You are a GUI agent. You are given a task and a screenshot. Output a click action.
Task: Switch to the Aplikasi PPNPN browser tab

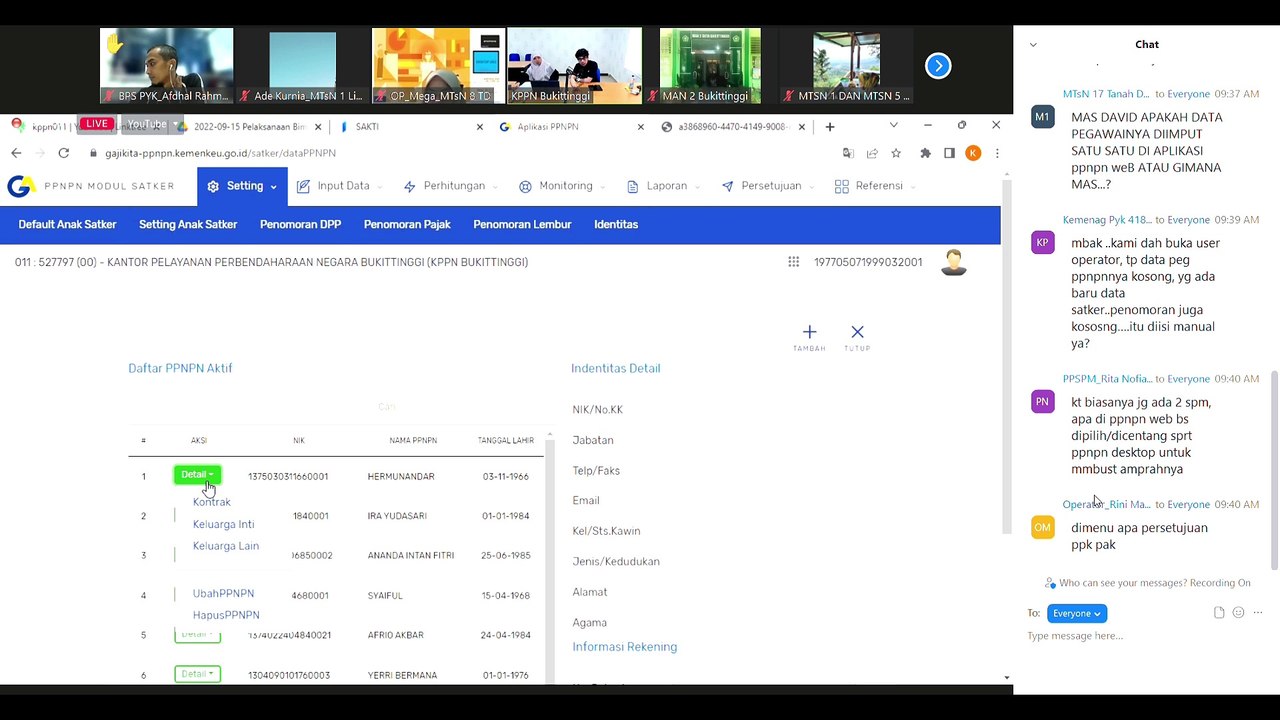tap(573, 127)
